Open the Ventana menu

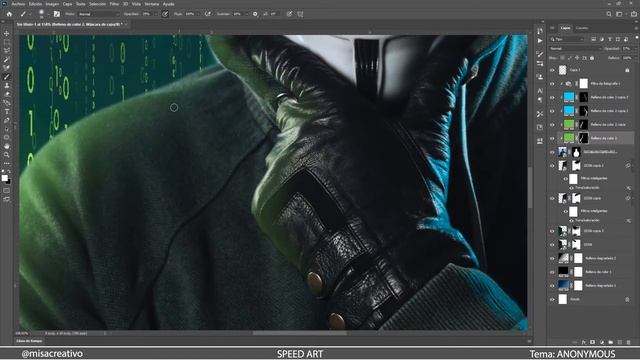pos(152,4)
